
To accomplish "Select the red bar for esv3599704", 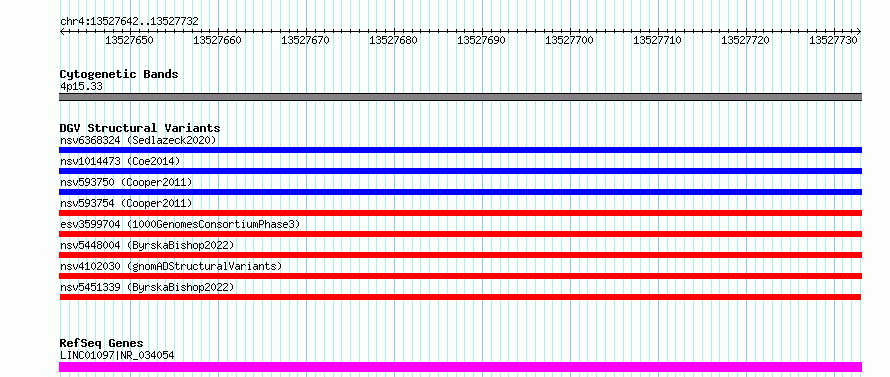I will [460, 234].
